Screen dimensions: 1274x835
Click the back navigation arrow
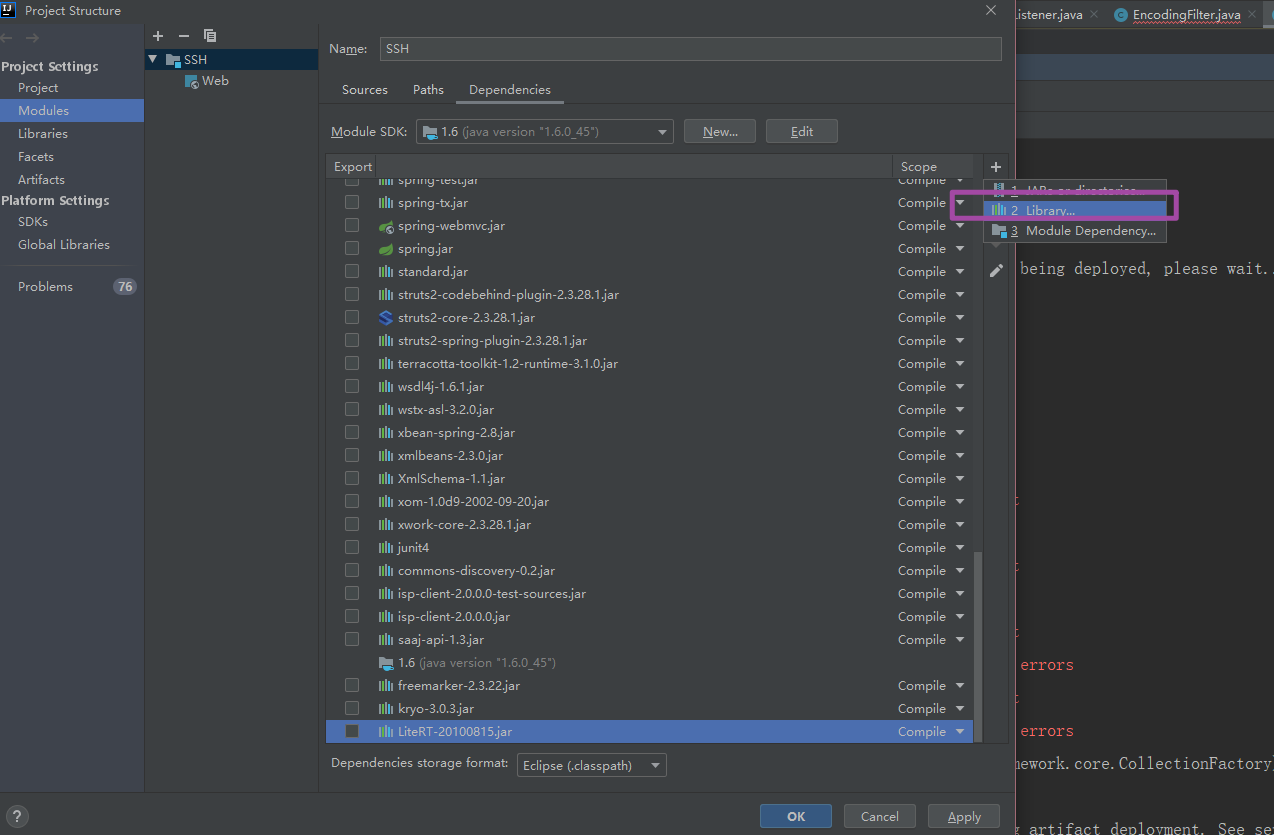pyautogui.click(x=8, y=38)
